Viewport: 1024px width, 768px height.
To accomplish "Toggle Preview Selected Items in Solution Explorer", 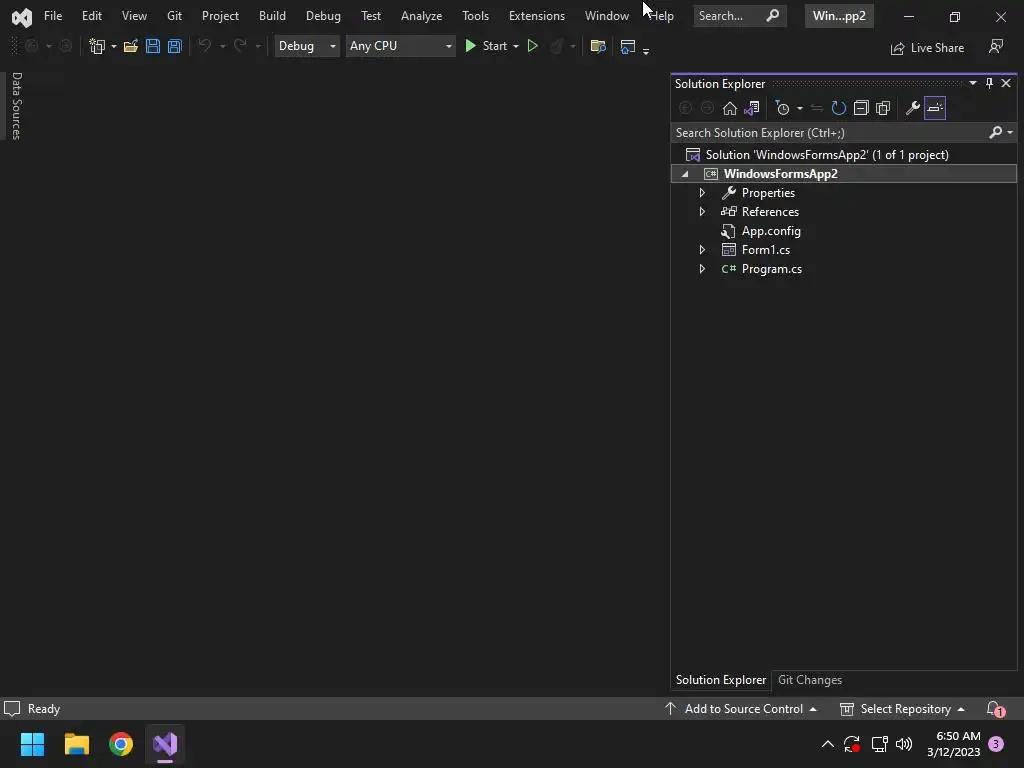I will coord(935,108).
